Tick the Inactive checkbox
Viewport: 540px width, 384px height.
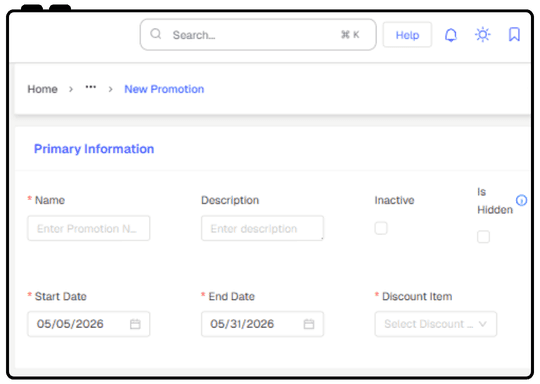coord(381,228)
